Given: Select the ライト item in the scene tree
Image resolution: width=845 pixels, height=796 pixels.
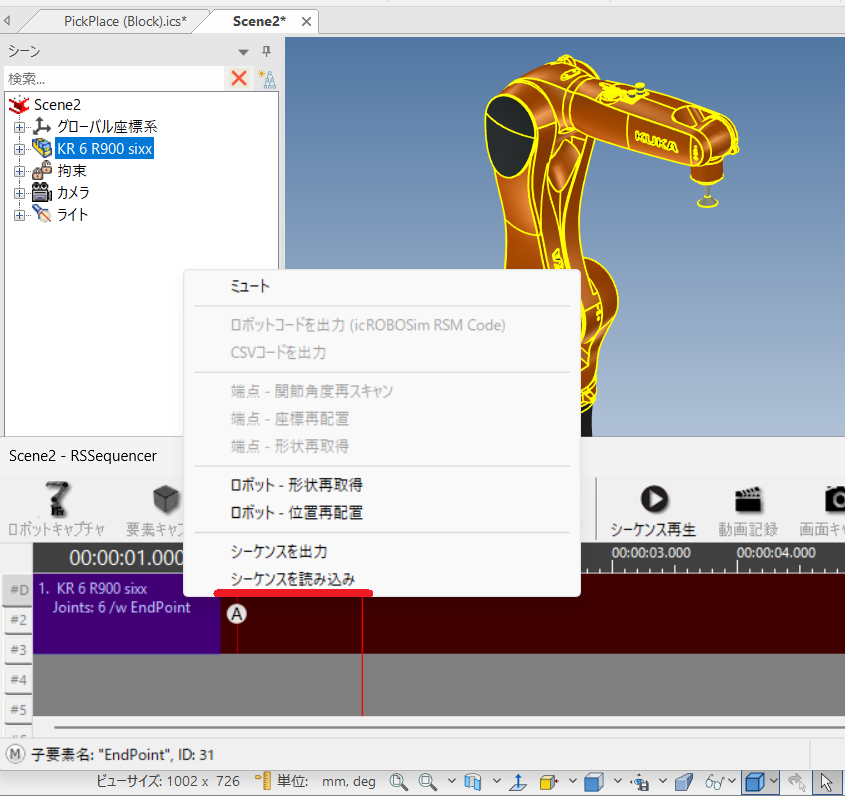Looking at the screenshot, I should click(72, 215).
